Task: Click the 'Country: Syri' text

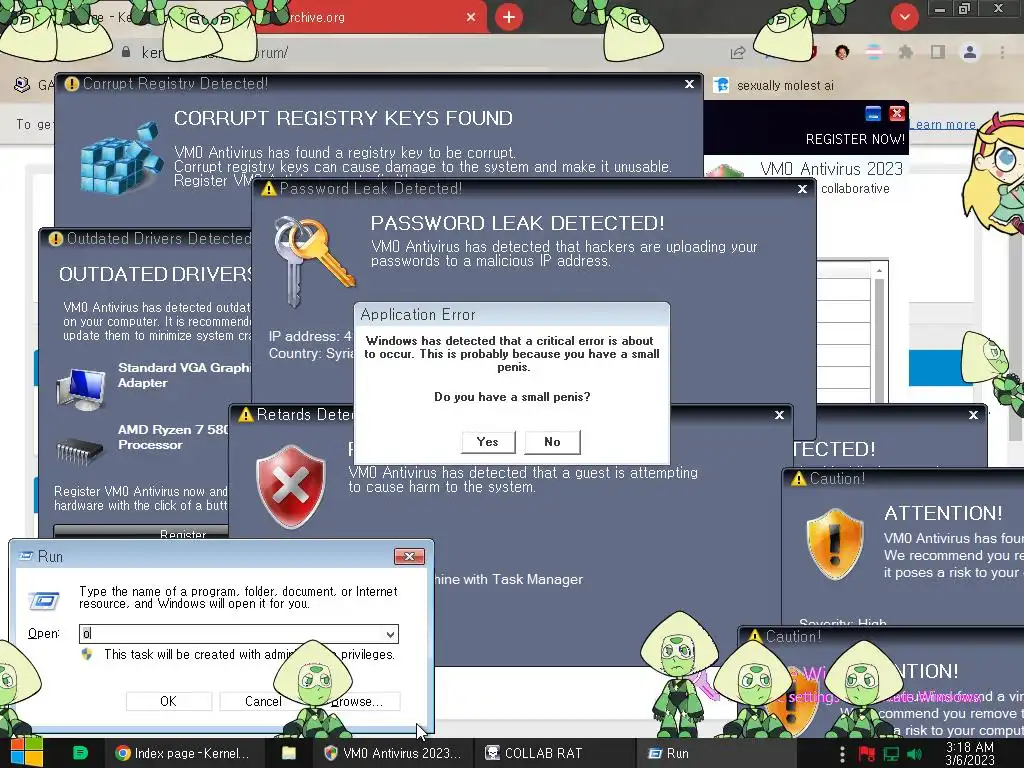Action: (312, 353)
